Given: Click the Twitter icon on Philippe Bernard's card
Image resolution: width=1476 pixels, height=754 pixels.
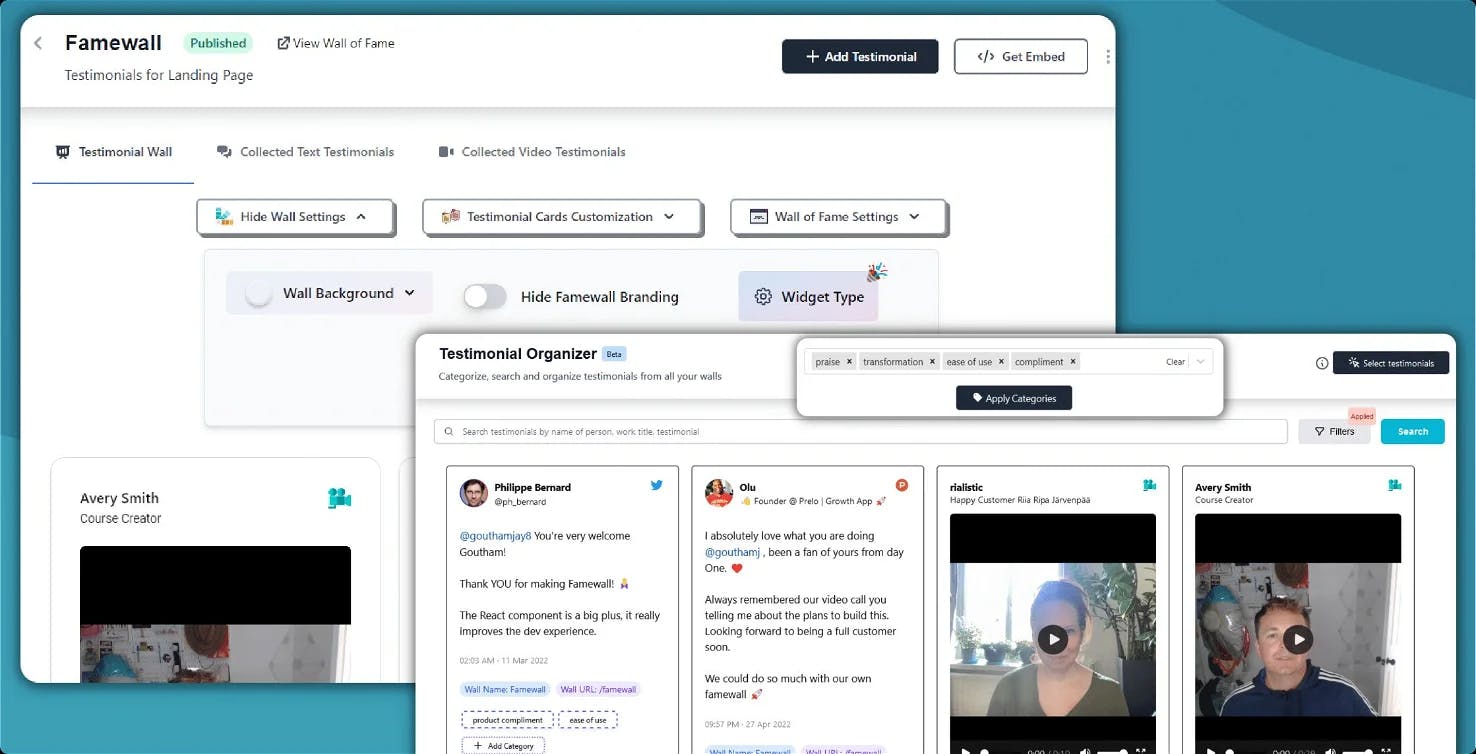Looking at the screenshot, I should pyautogui.click(x=657, y=485).
